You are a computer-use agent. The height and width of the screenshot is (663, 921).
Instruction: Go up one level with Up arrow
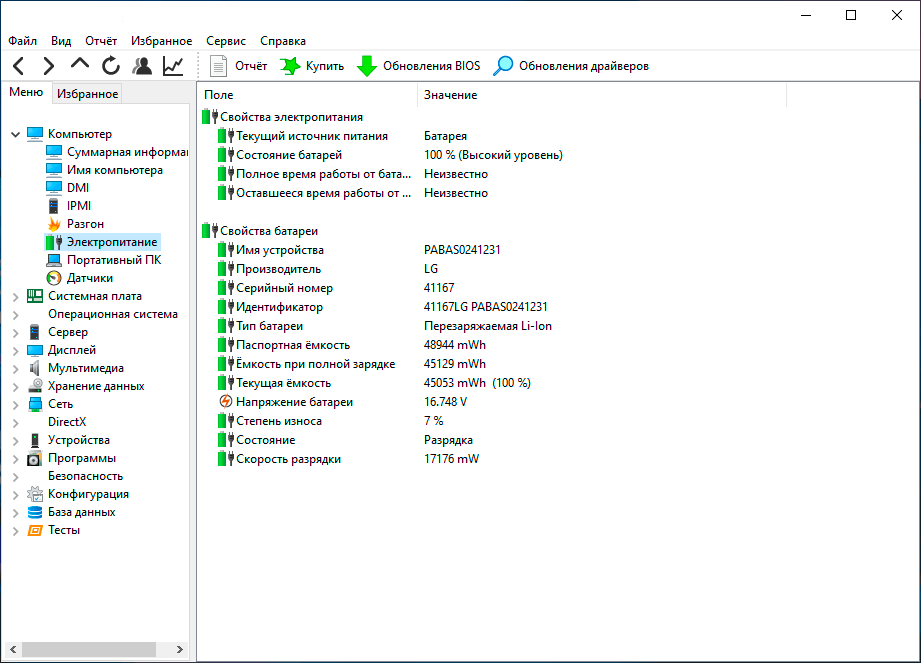tap(80, 66)
